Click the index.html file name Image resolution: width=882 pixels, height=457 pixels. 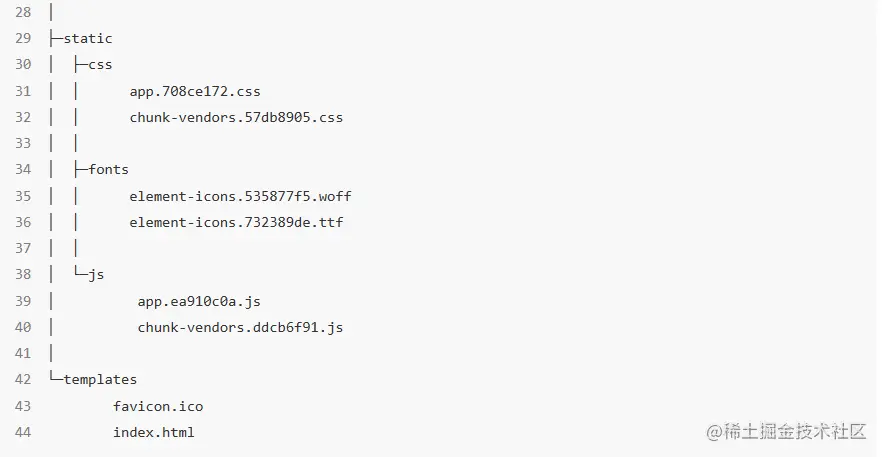(154, 432)
